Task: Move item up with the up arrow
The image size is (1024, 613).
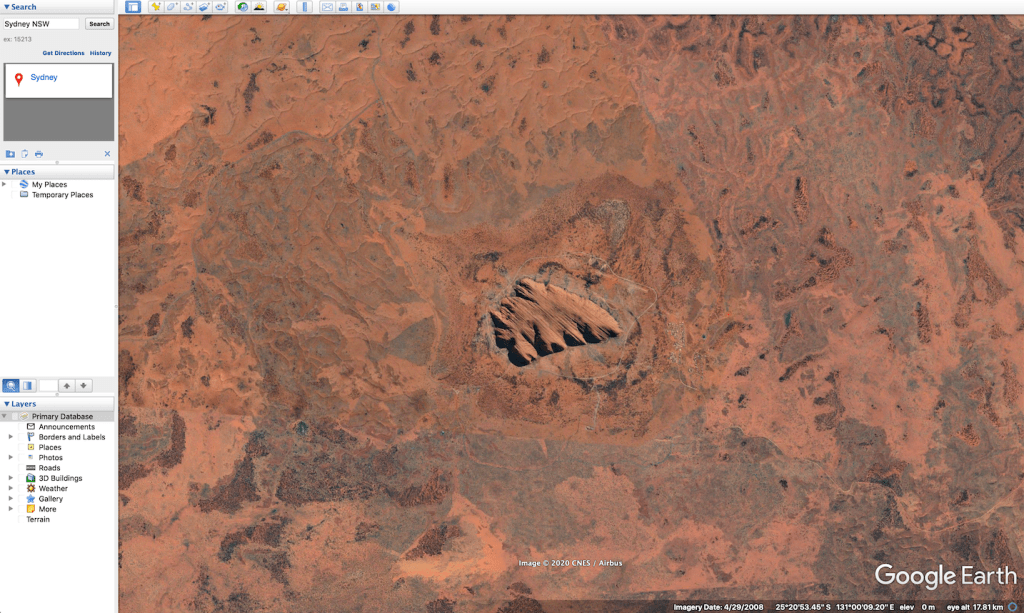Action: click(x=67, y=386)
